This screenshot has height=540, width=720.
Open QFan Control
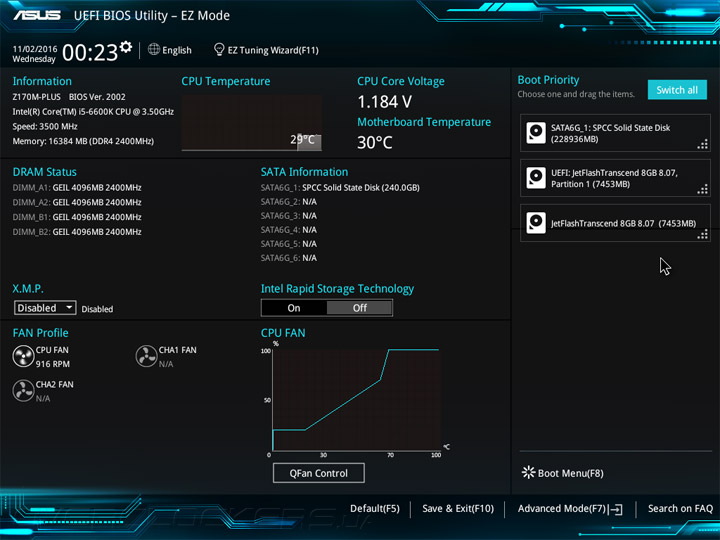point(319,473)
